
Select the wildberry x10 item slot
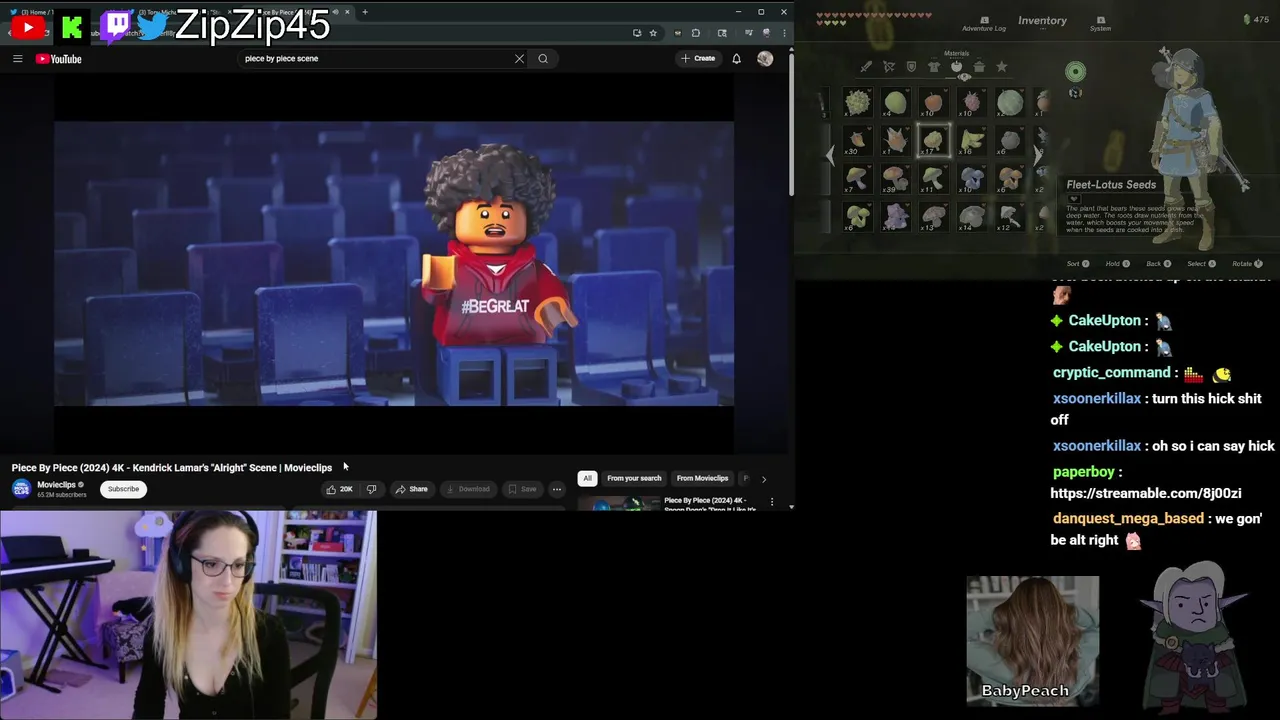tap(971, 103)
